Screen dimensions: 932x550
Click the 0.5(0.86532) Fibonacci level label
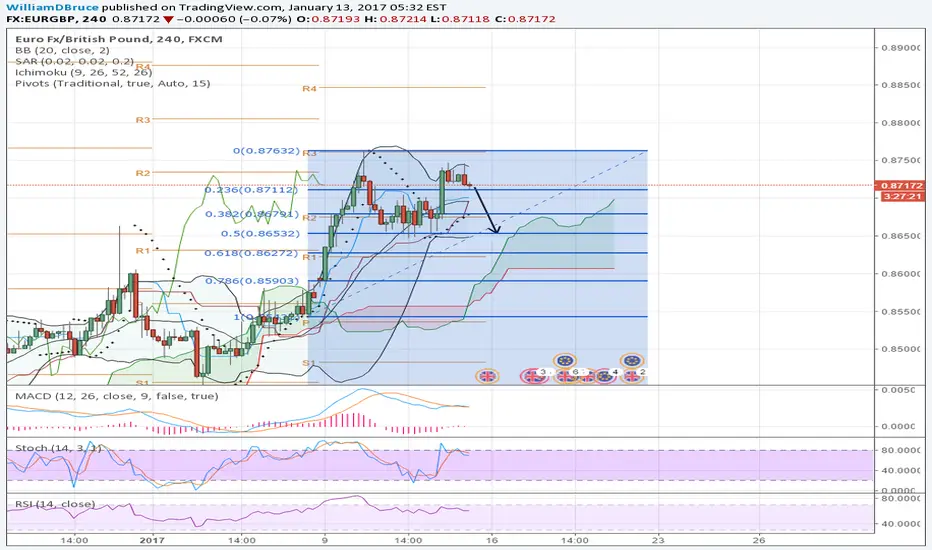click(260, 234)
